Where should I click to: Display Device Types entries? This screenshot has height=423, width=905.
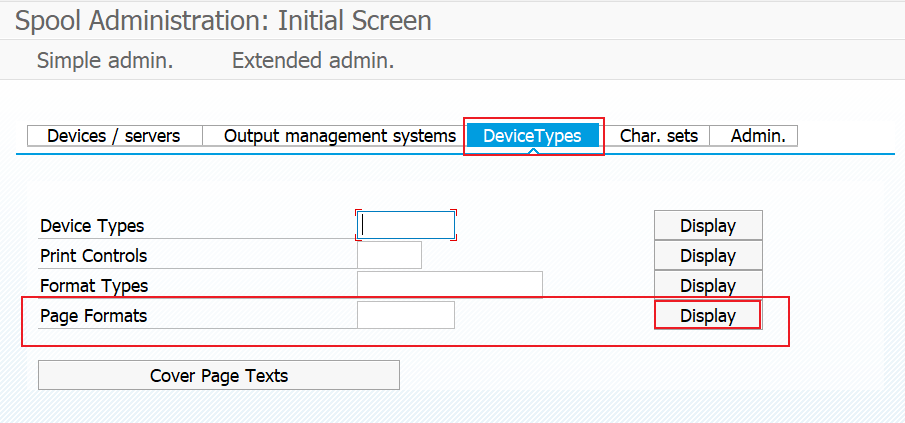[x=708, y=225]
